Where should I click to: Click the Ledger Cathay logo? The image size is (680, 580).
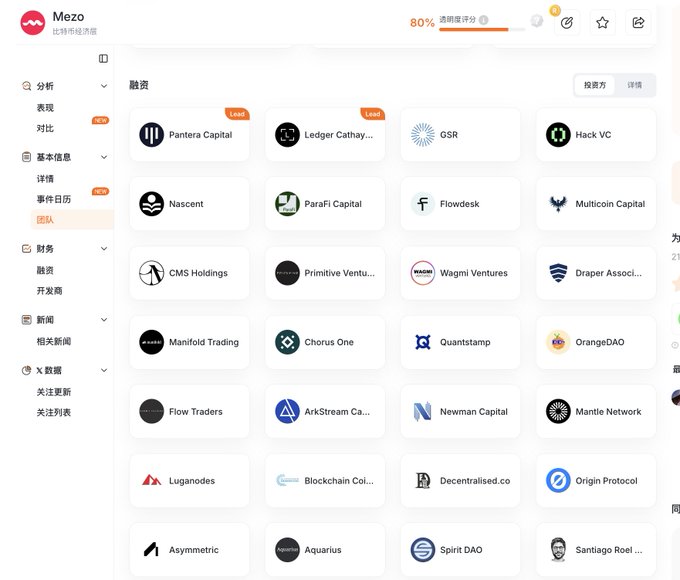(287, 134)
